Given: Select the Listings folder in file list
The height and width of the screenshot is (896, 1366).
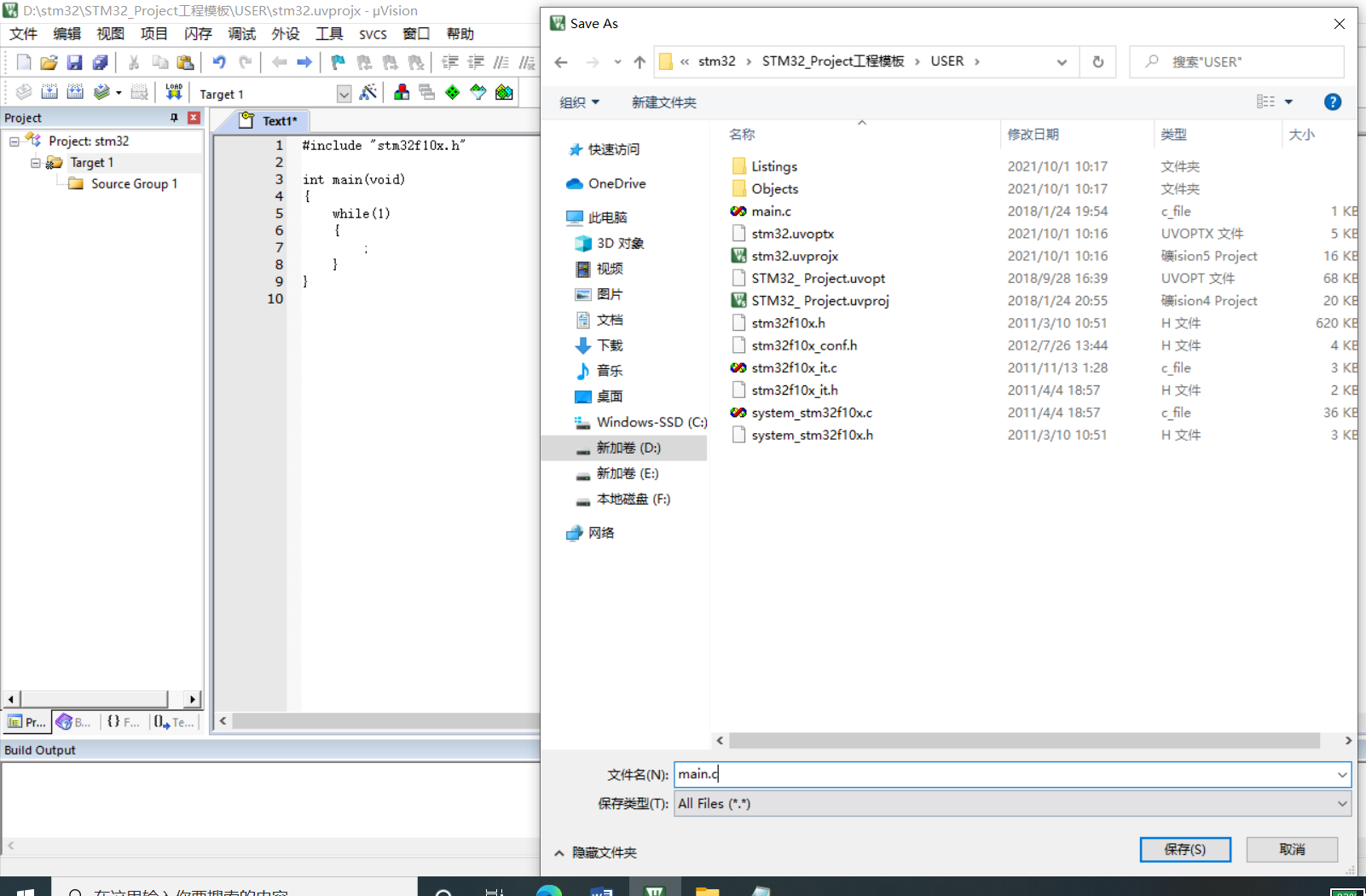Looking at the screenshot, I should pos(774,166).
